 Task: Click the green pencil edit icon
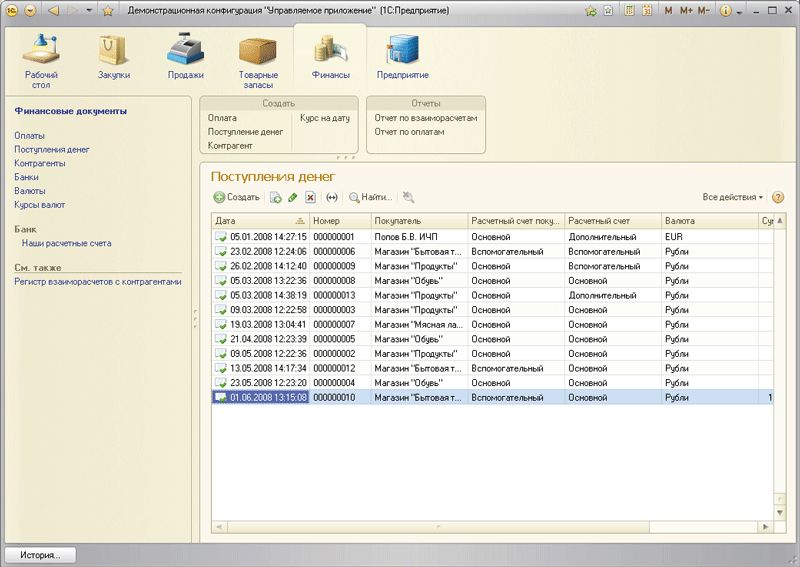point(293,198)
